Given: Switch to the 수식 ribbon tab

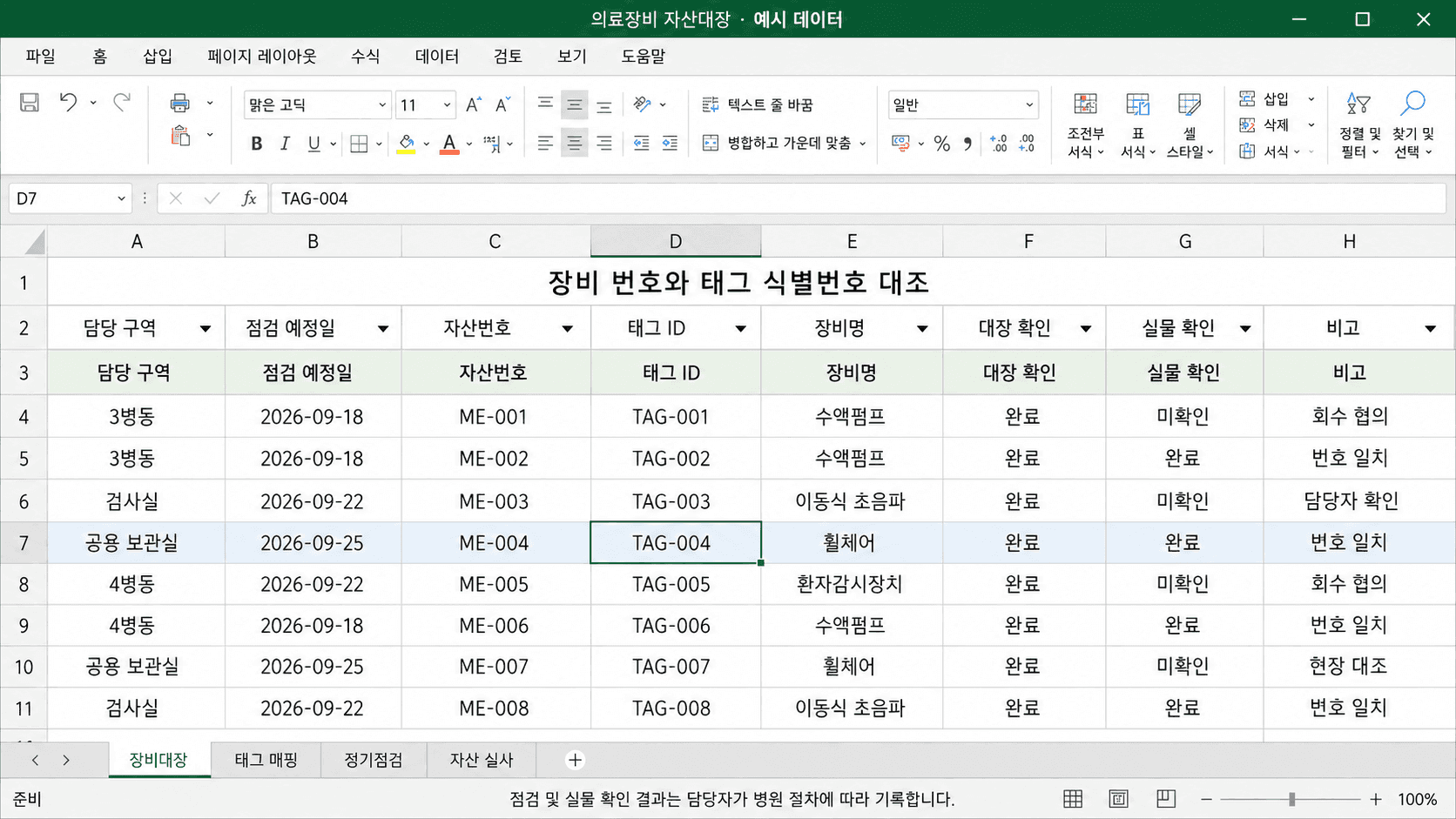Looking at the screenshot, I should click(365, 57).
